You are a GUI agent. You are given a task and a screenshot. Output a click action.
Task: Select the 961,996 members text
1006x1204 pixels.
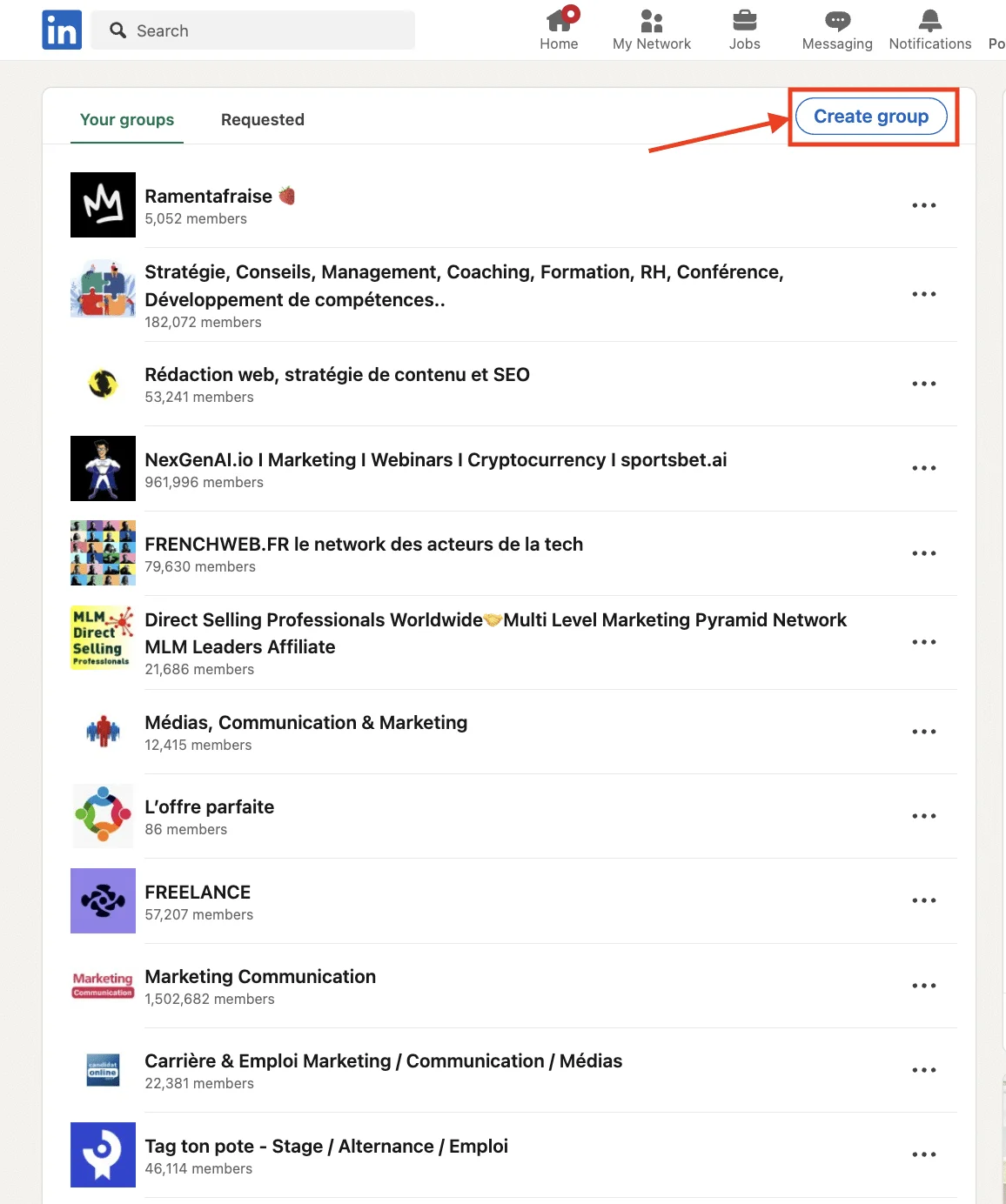pyautogui.click(x=204, y=483)
